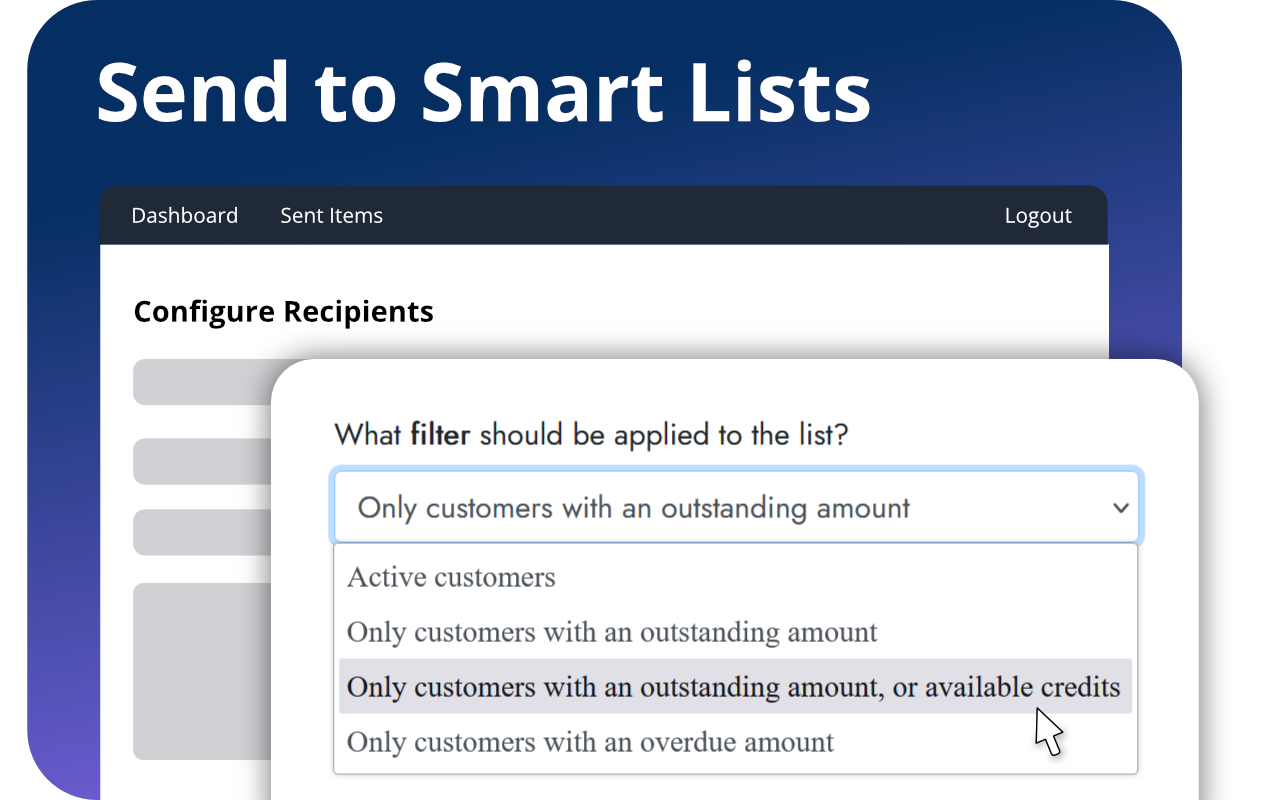
Task: Choose the Active customers option
Action: 735,577
